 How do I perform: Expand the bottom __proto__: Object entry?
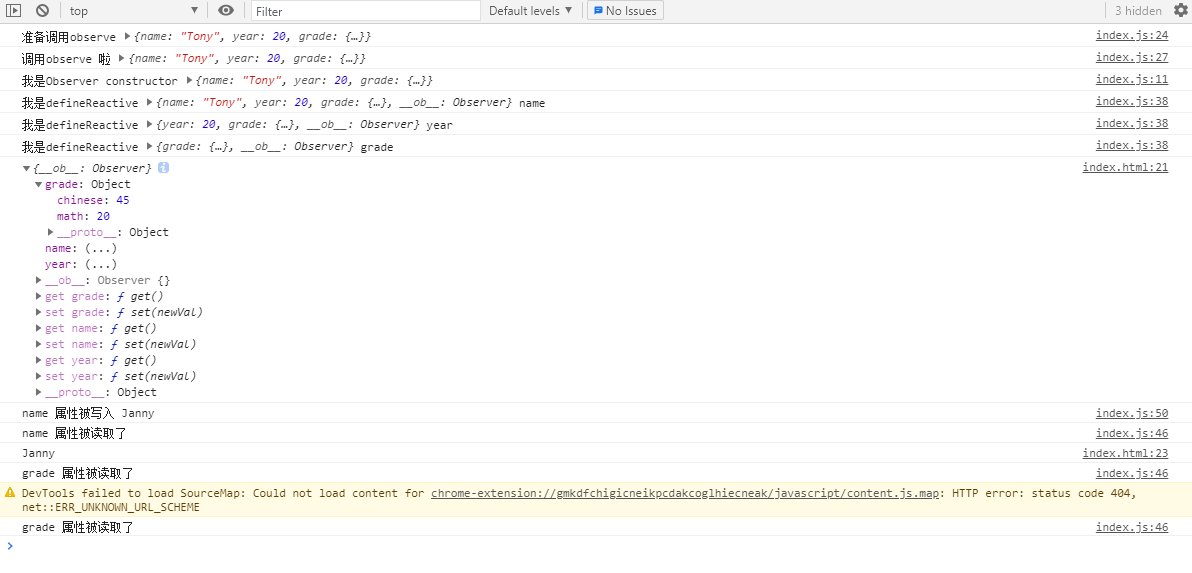pos(39,392)
